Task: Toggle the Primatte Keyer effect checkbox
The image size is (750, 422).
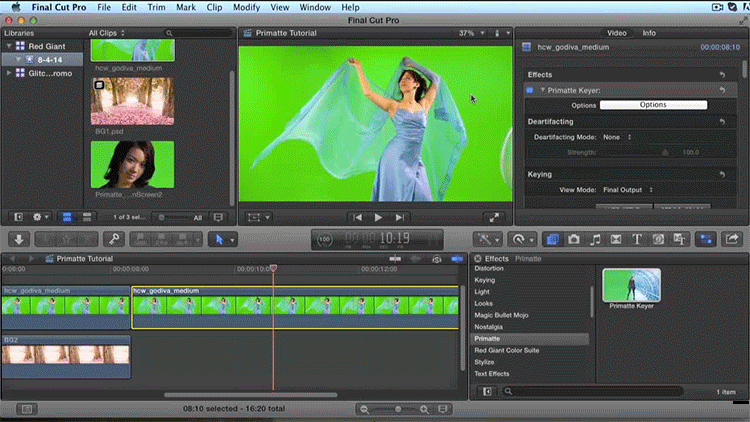Action: 530,90
